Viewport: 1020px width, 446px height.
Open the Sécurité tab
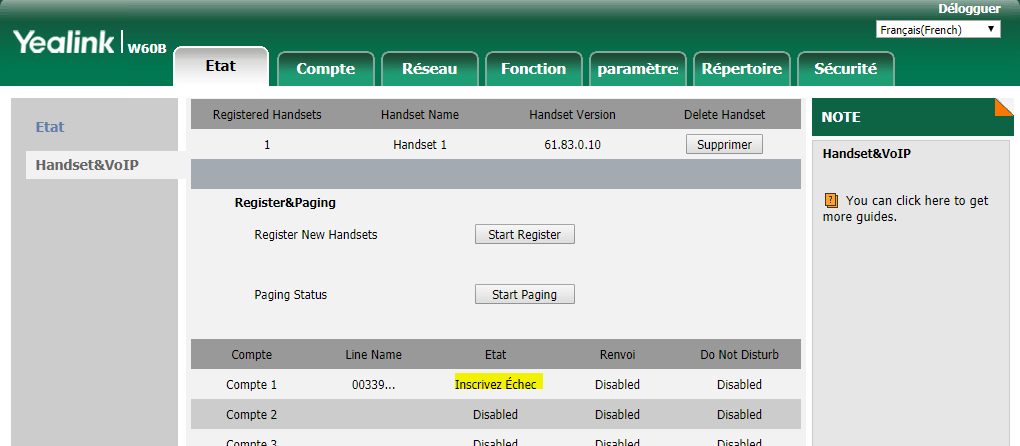point(845,69)
